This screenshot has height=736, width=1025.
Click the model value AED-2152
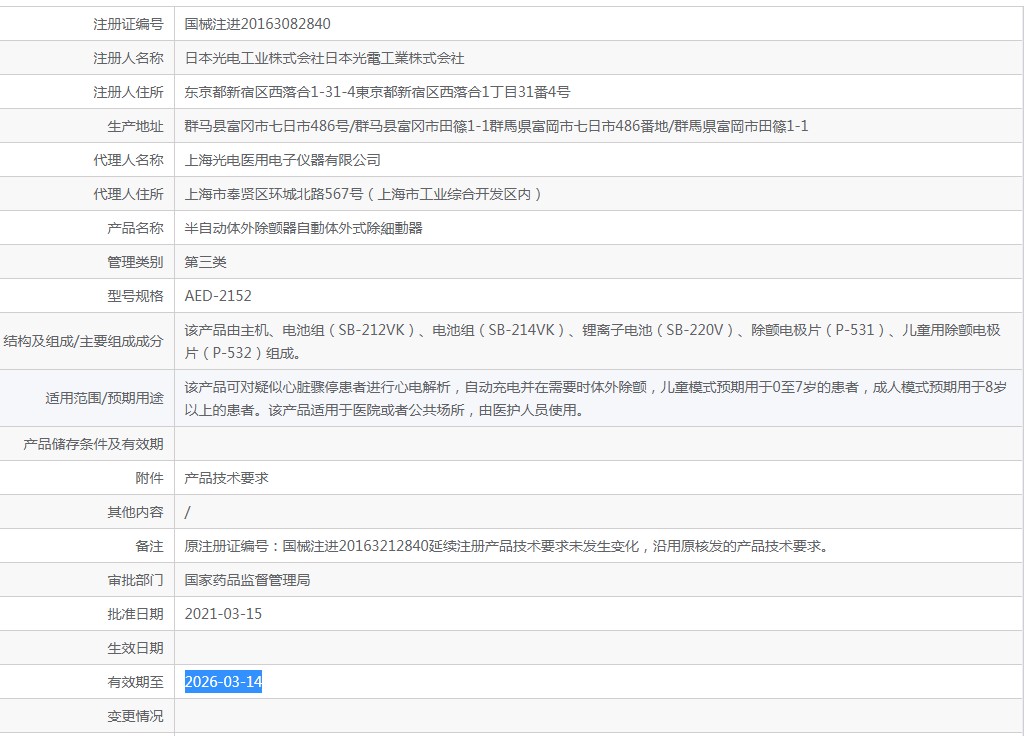click(218, 296)
